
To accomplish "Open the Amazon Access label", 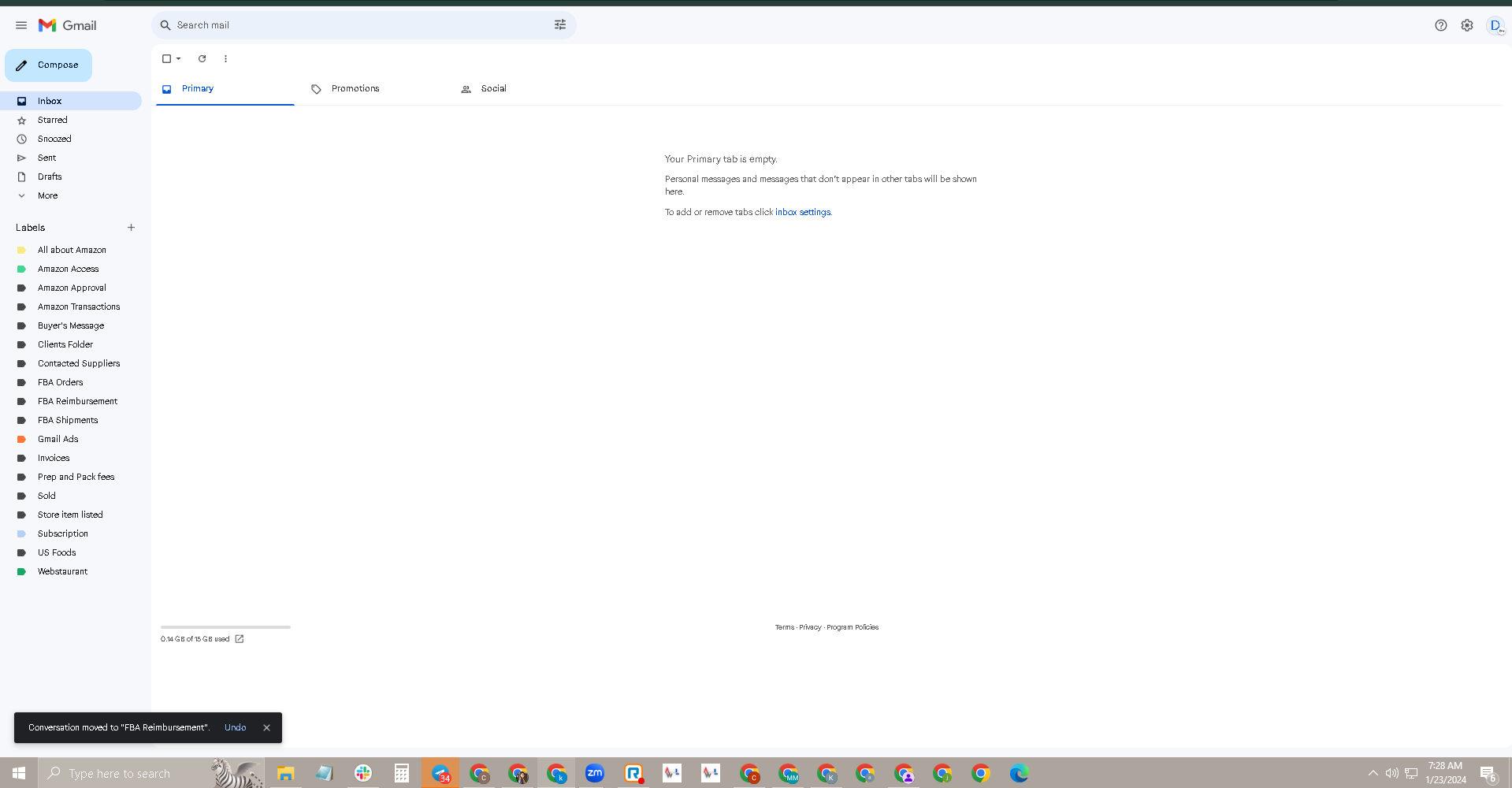I will pos(71,269).
